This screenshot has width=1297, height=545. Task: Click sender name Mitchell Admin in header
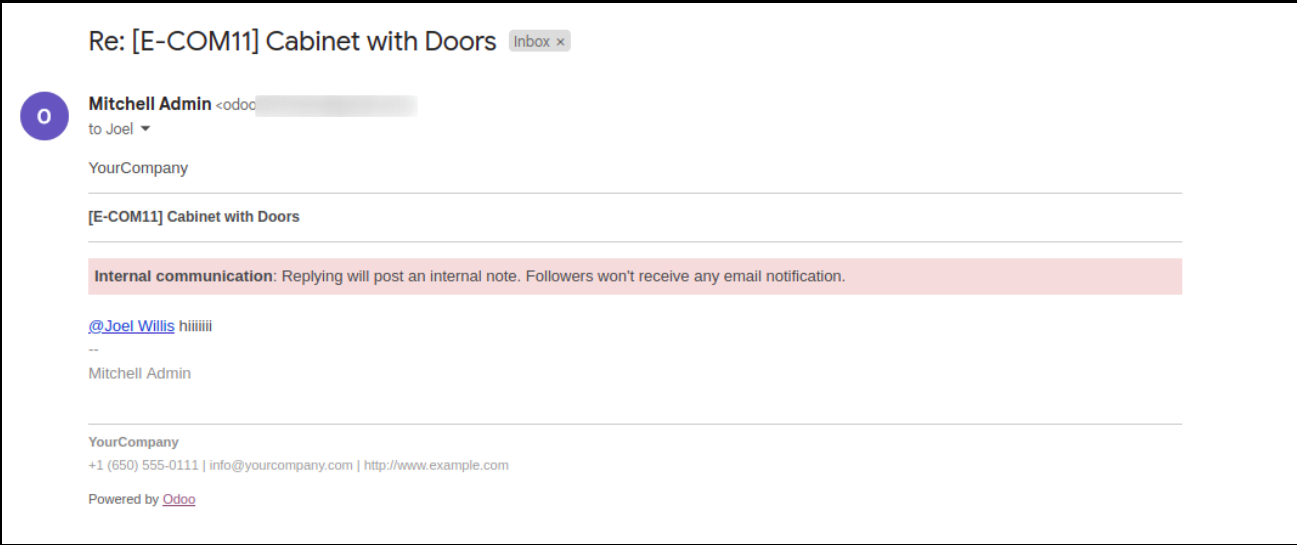150,104
